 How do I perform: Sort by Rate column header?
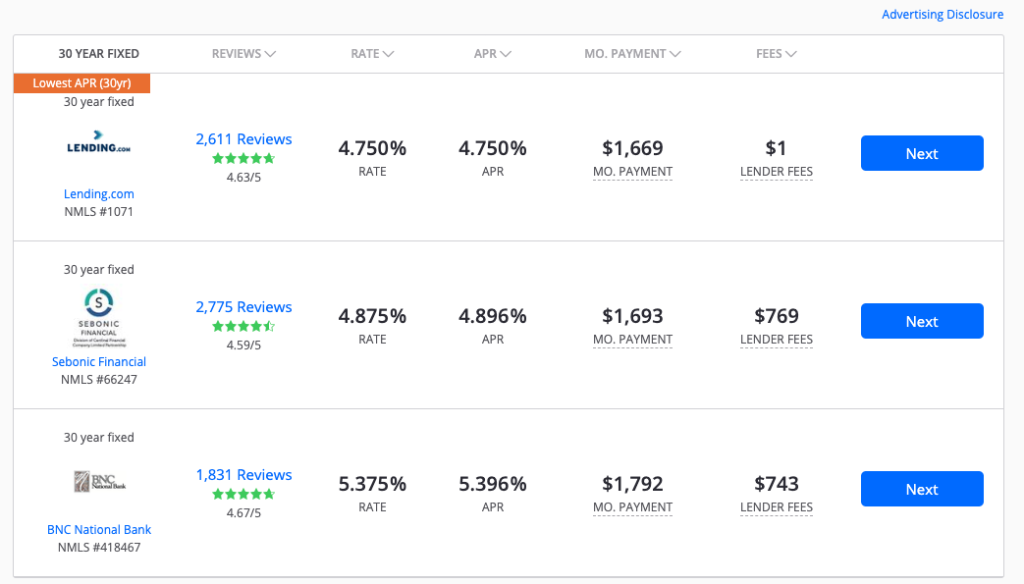[x=372, y=54]
